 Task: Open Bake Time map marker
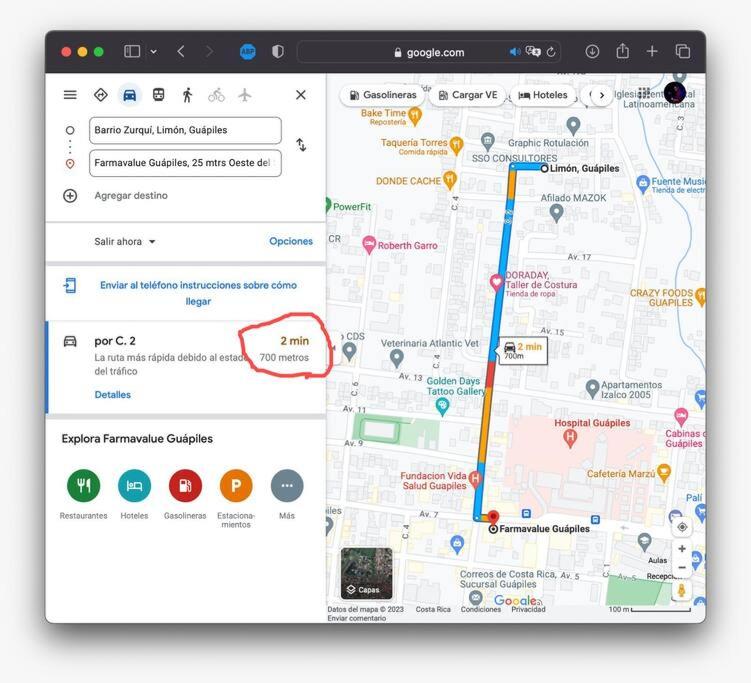pyautogui.click(x=415, y=116)
